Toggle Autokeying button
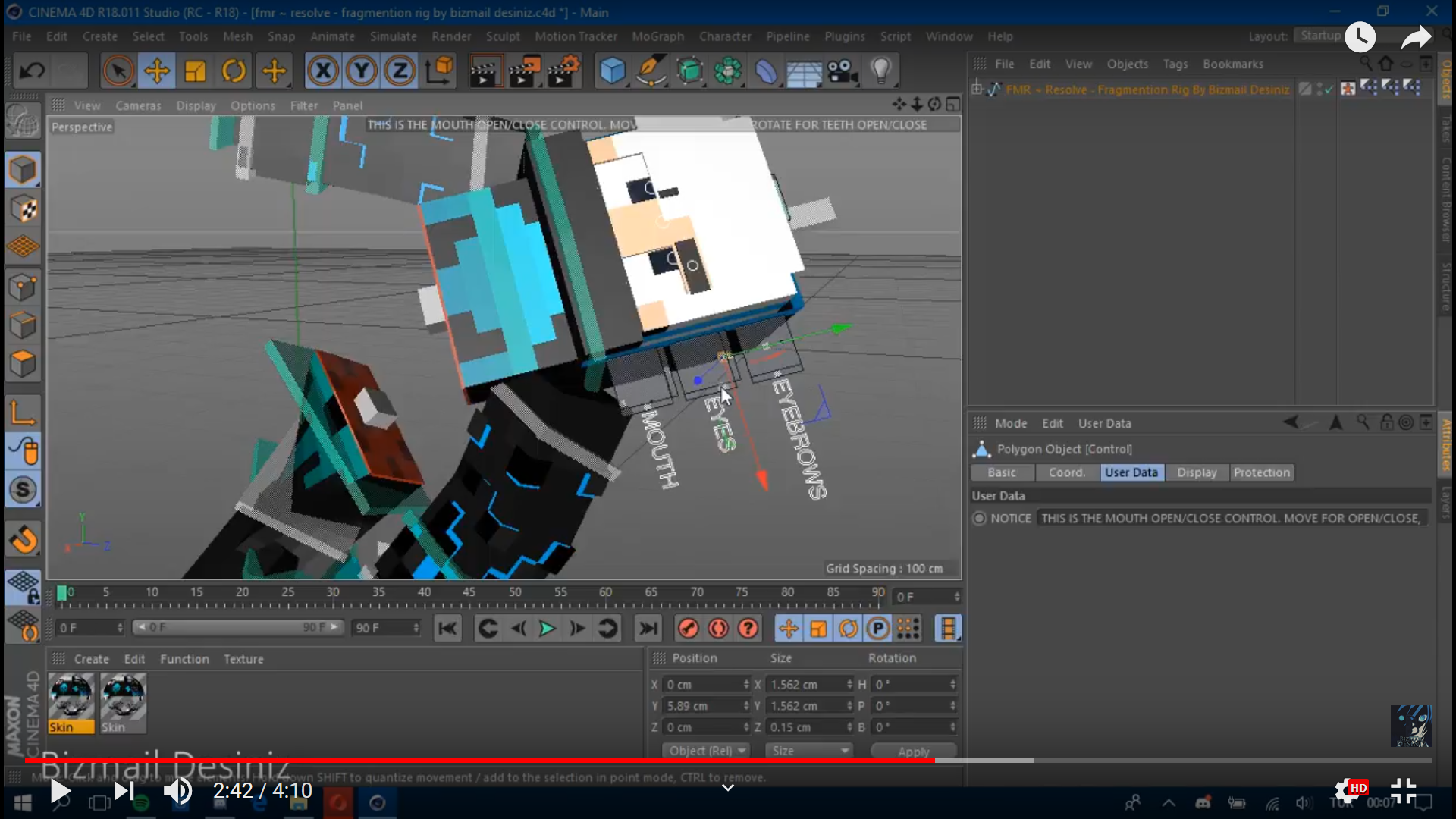 [x=718, y=628]
